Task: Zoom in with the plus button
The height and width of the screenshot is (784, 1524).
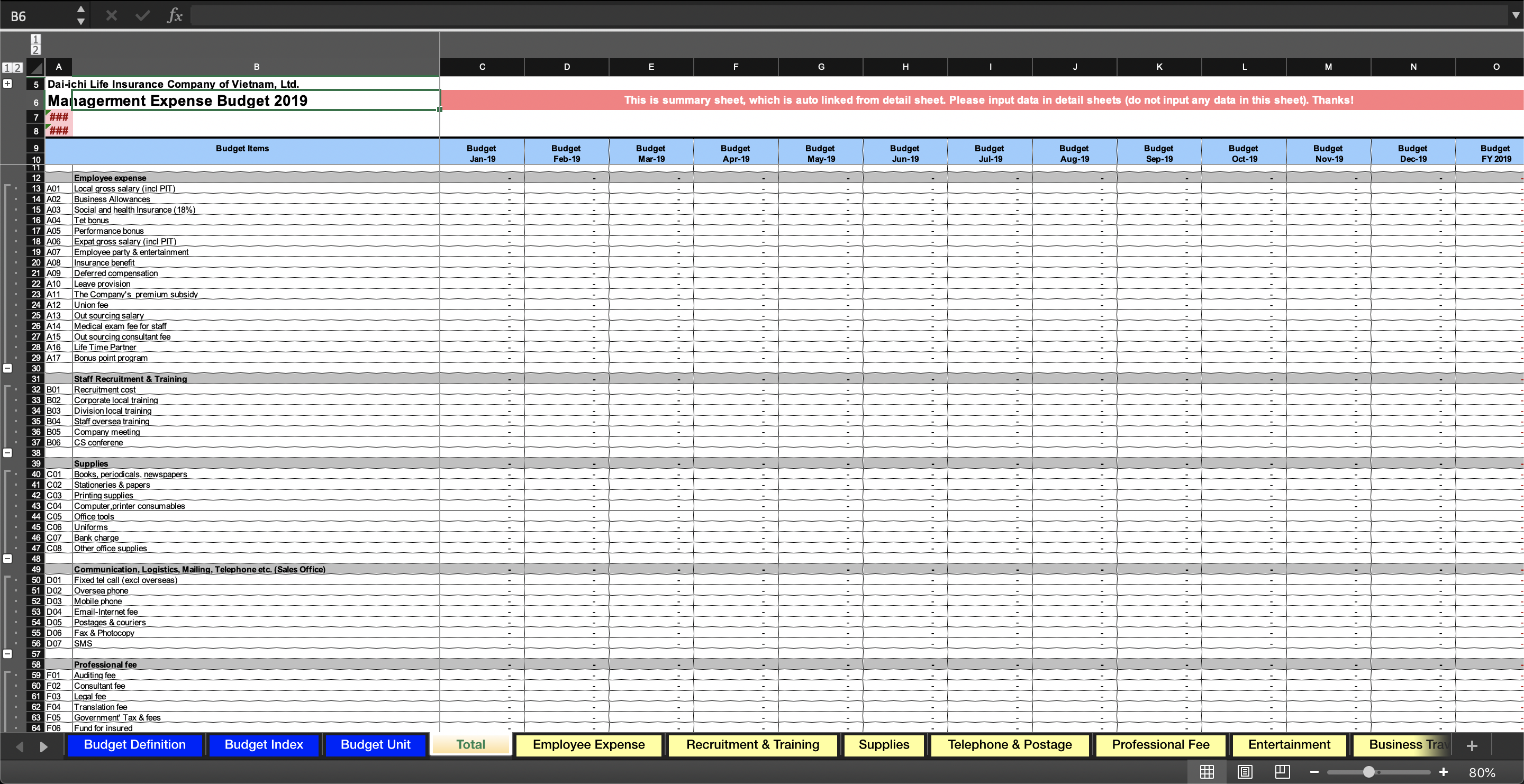Action: [x=1444, y=772]
